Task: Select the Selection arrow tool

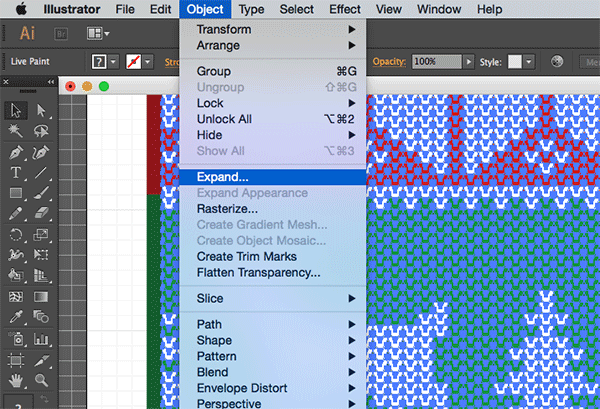Action: pos(17,110)
